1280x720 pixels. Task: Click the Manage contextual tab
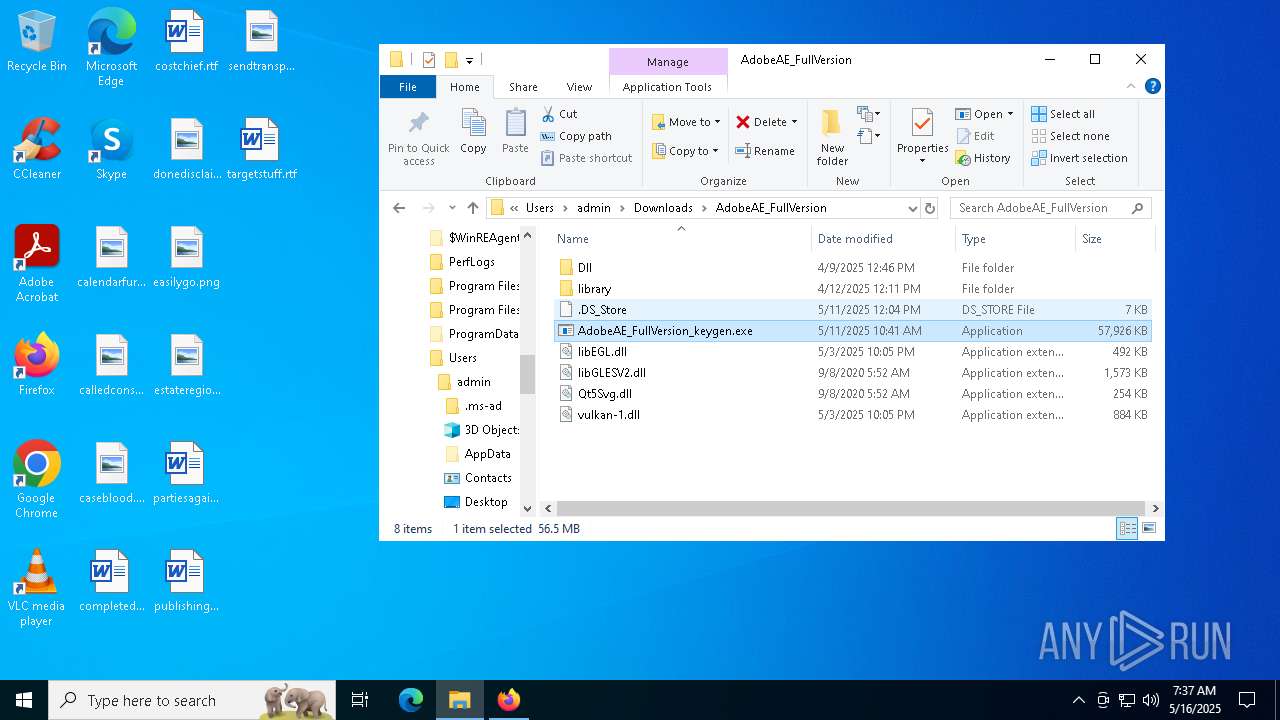click(x=667, y=62)
